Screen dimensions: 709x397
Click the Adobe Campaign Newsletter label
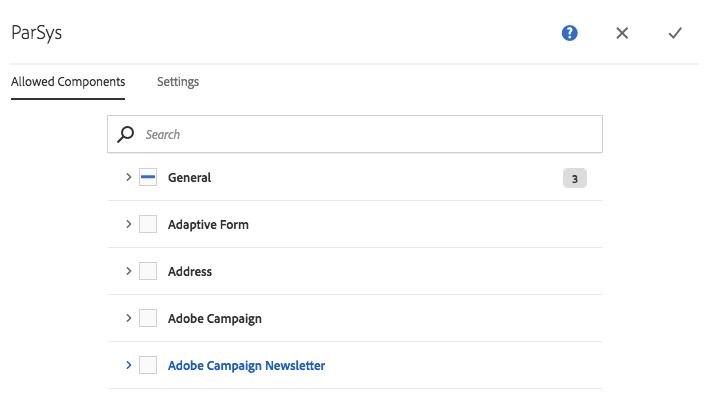tap(246, 365)
